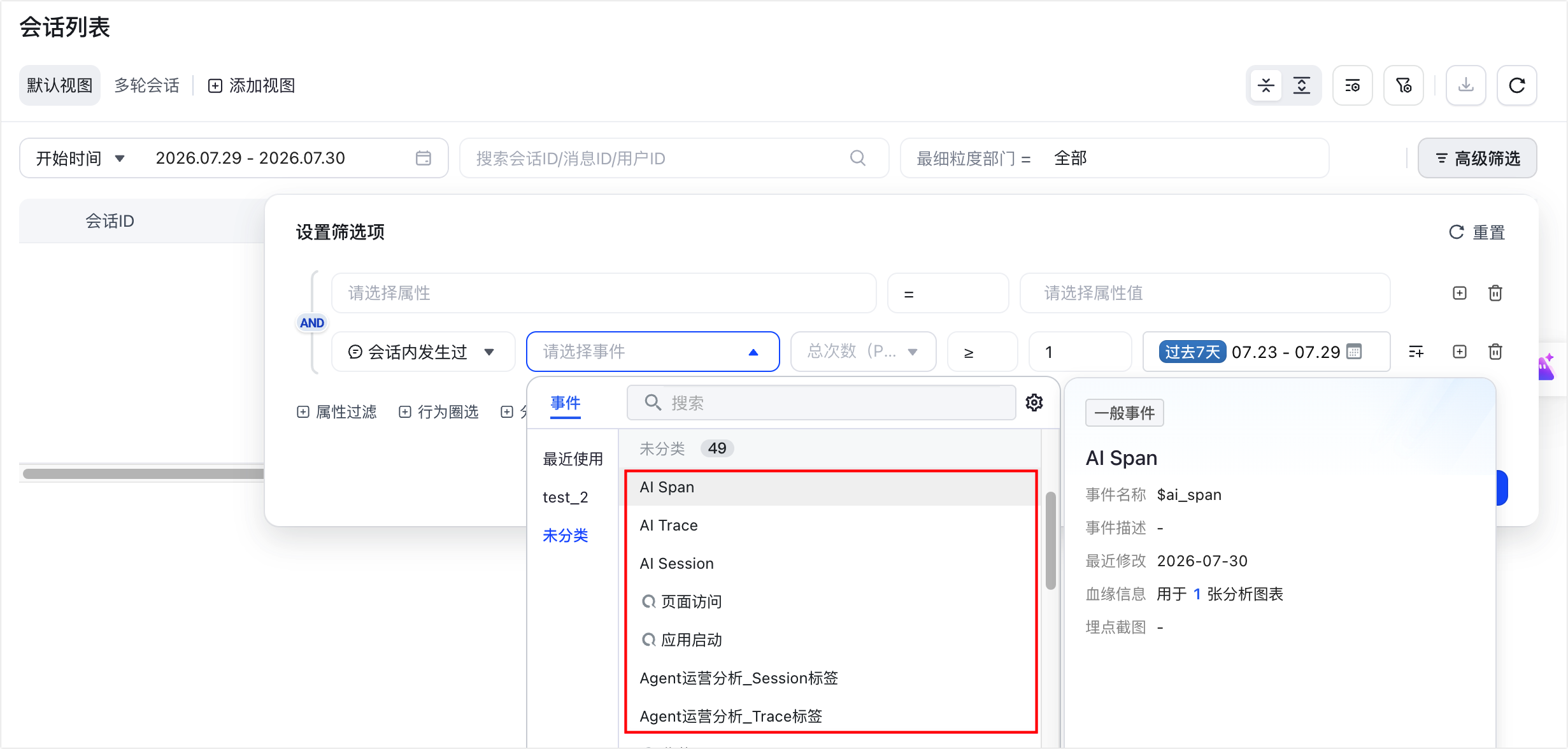Open event list settings gear
1568x749 pixels.
tap(1034, 403)
